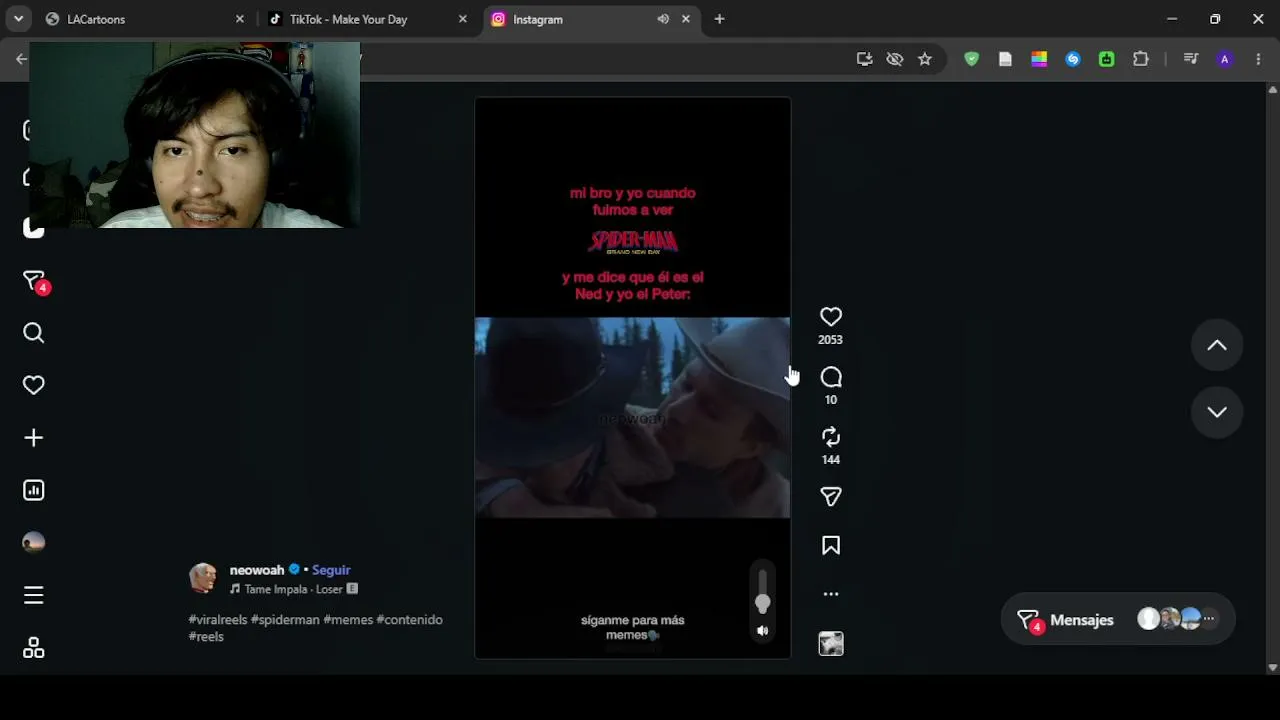Expand the tab search dropdown
This screenshot has height=720, width=1280.
click(x=18, y=19)
